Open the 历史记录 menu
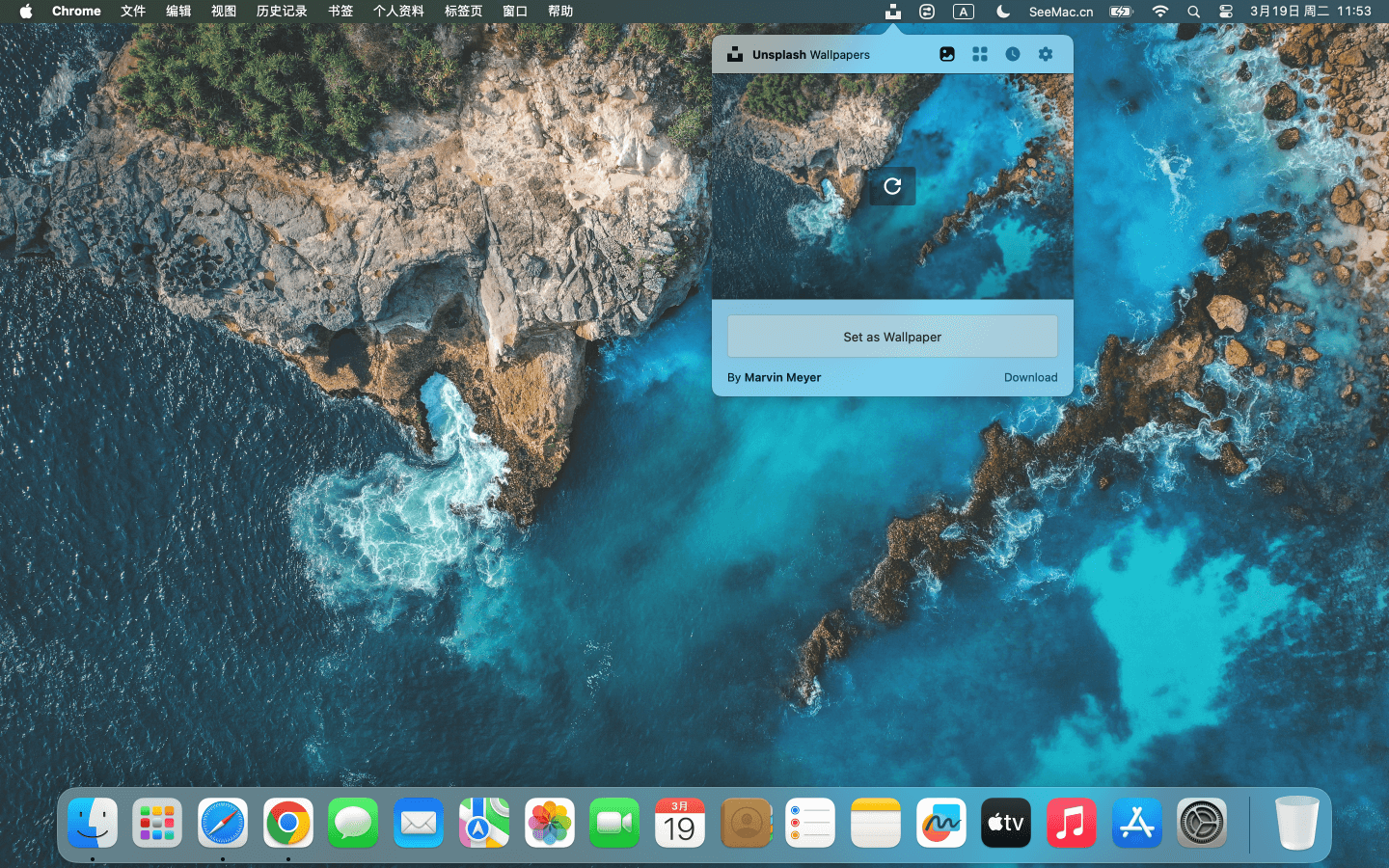 click(282, 12)
